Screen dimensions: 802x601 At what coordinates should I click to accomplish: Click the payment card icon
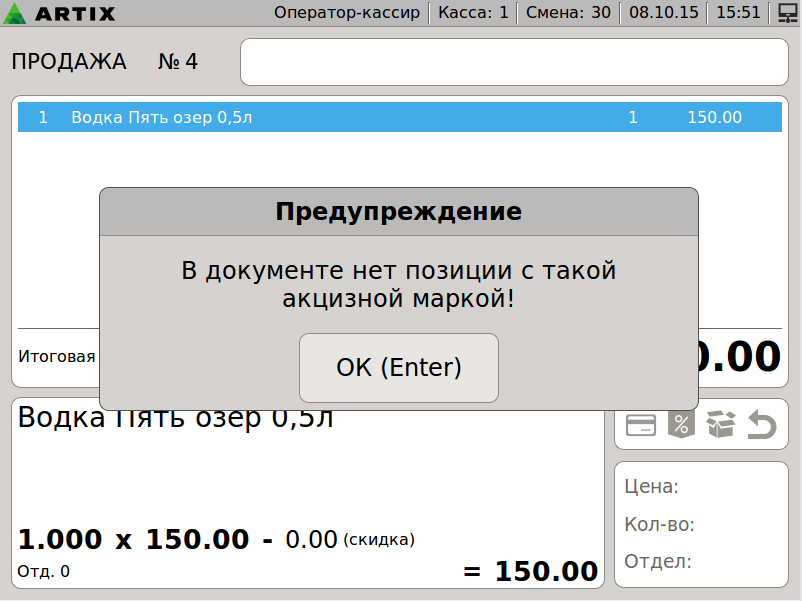(640, 425)
